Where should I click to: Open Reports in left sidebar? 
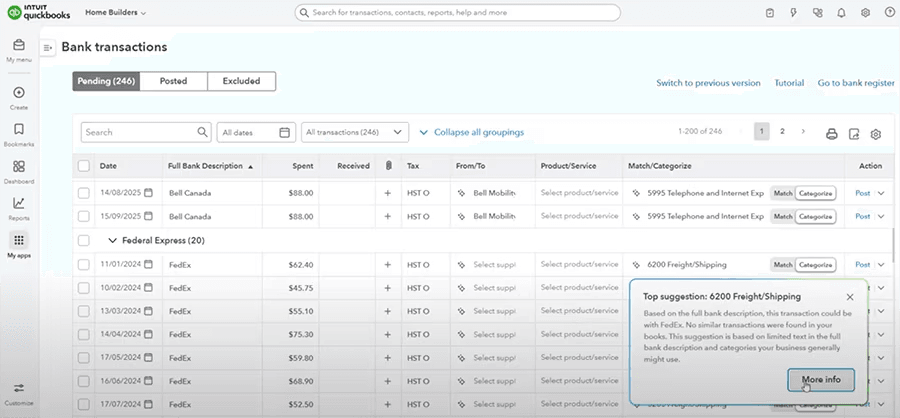click(19, 204)
